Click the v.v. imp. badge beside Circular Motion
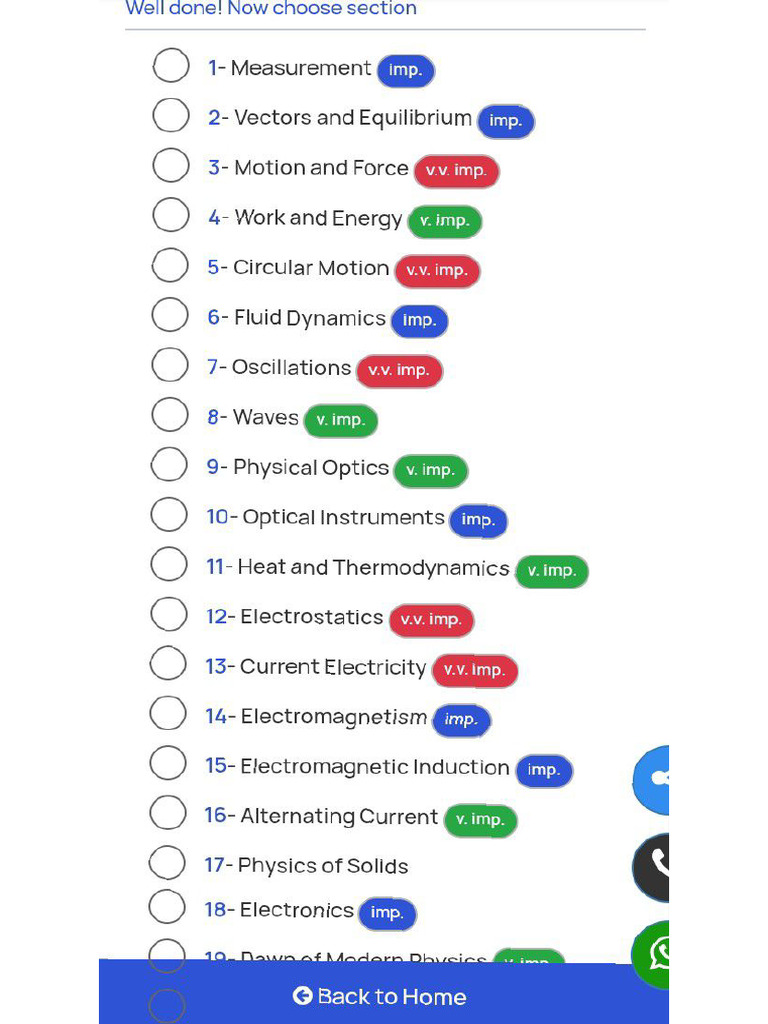 click(x=437, y=271)
